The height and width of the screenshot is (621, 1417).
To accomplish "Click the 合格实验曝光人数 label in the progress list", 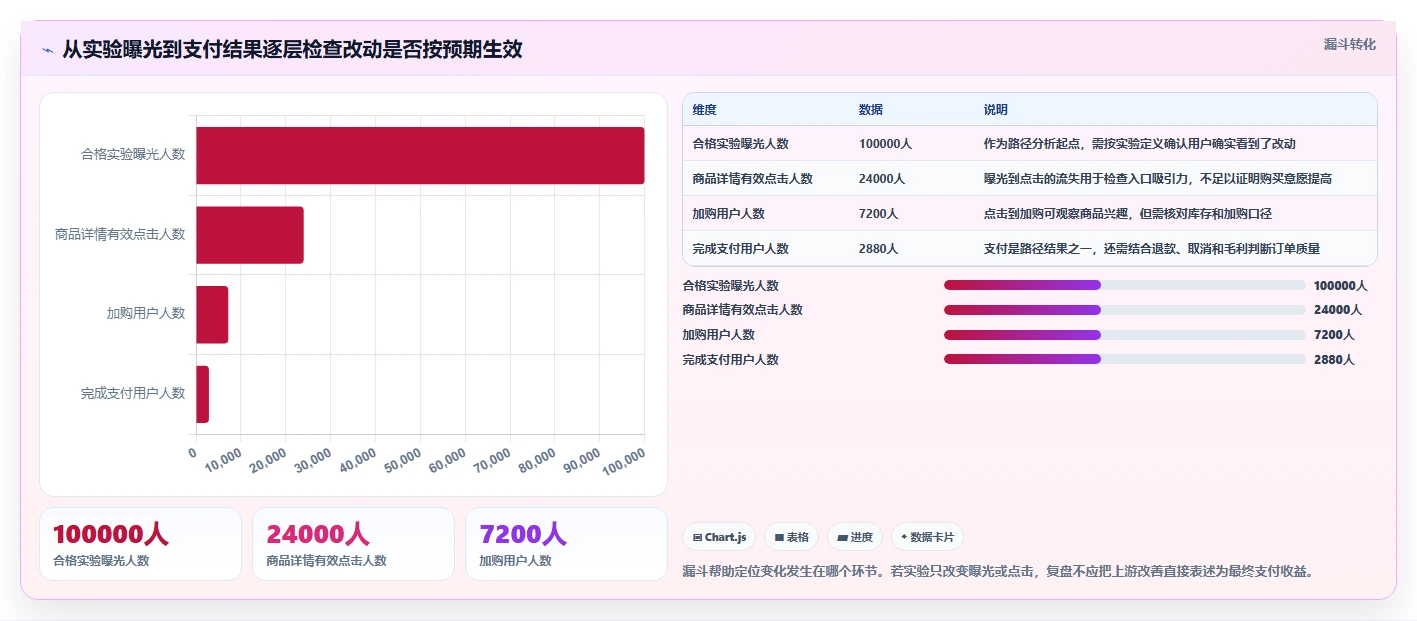I will 730,286.
